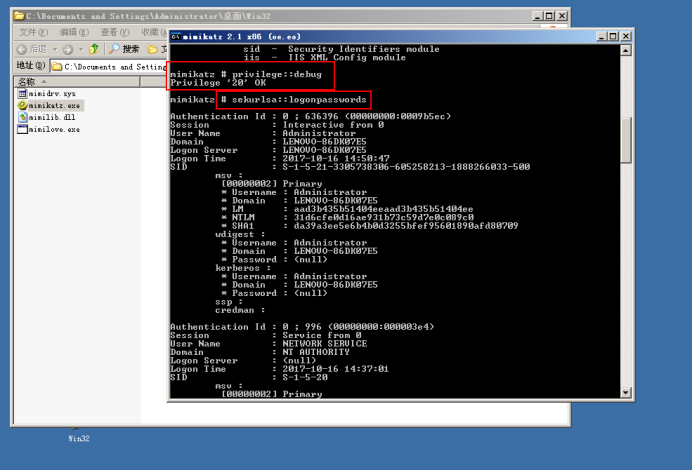Click the Forward arrow icon in Explorer
692x471 pixels.
pos(68,49)
